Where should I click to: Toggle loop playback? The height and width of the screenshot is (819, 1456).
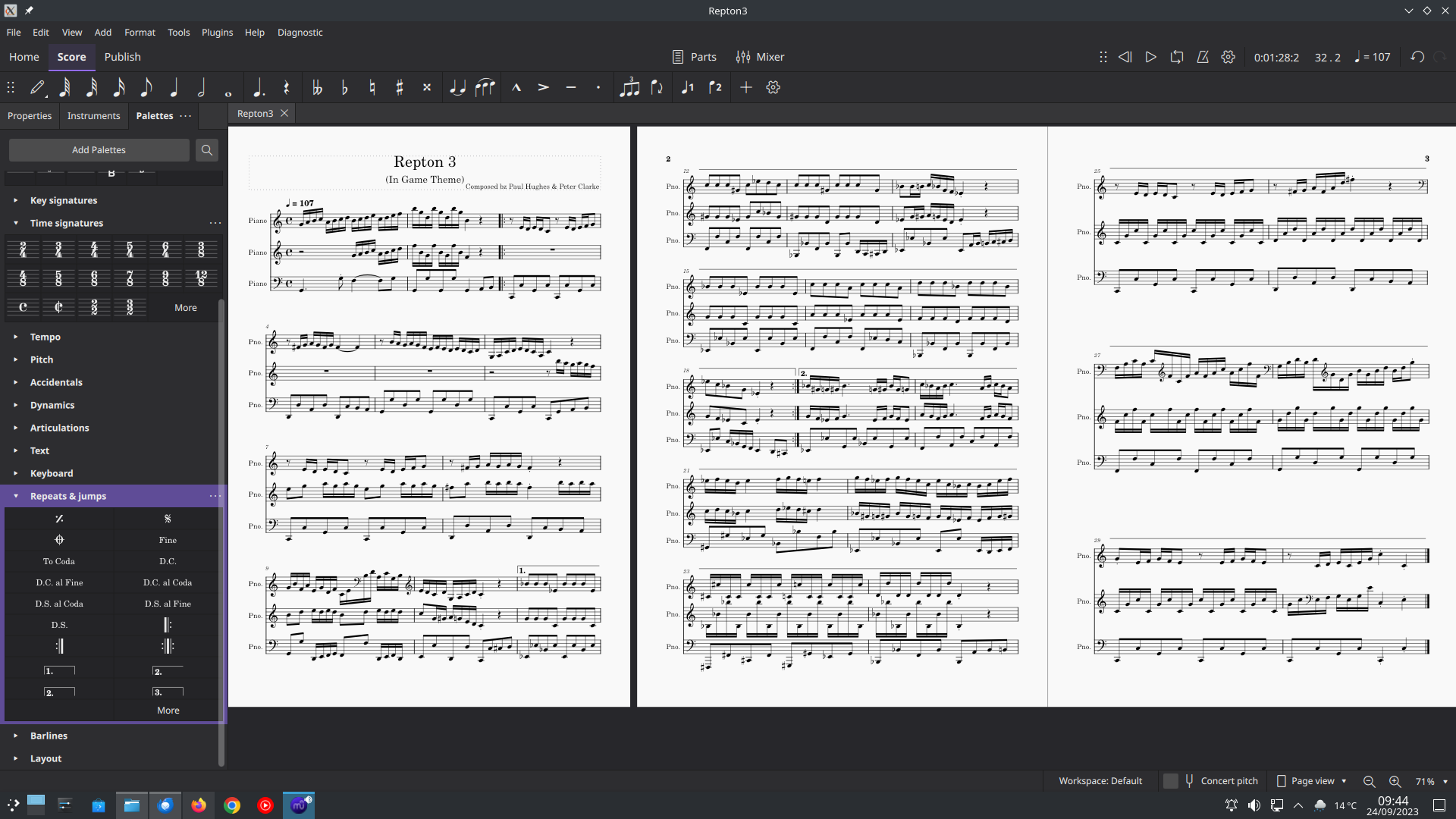coord(1176,57)
